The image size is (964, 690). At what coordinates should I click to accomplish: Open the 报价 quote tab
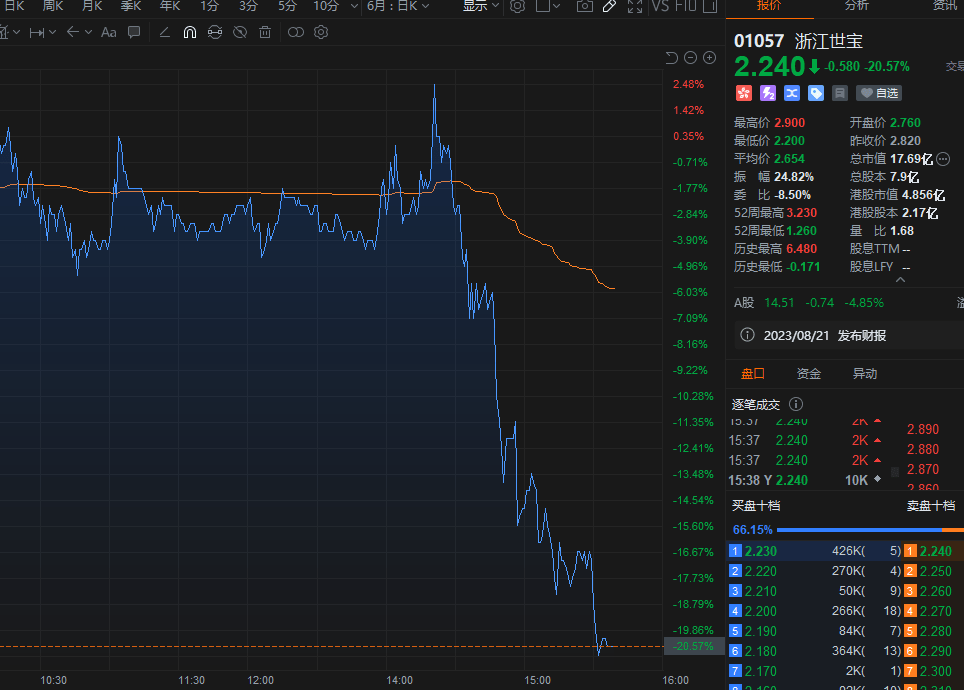[769, 6]
